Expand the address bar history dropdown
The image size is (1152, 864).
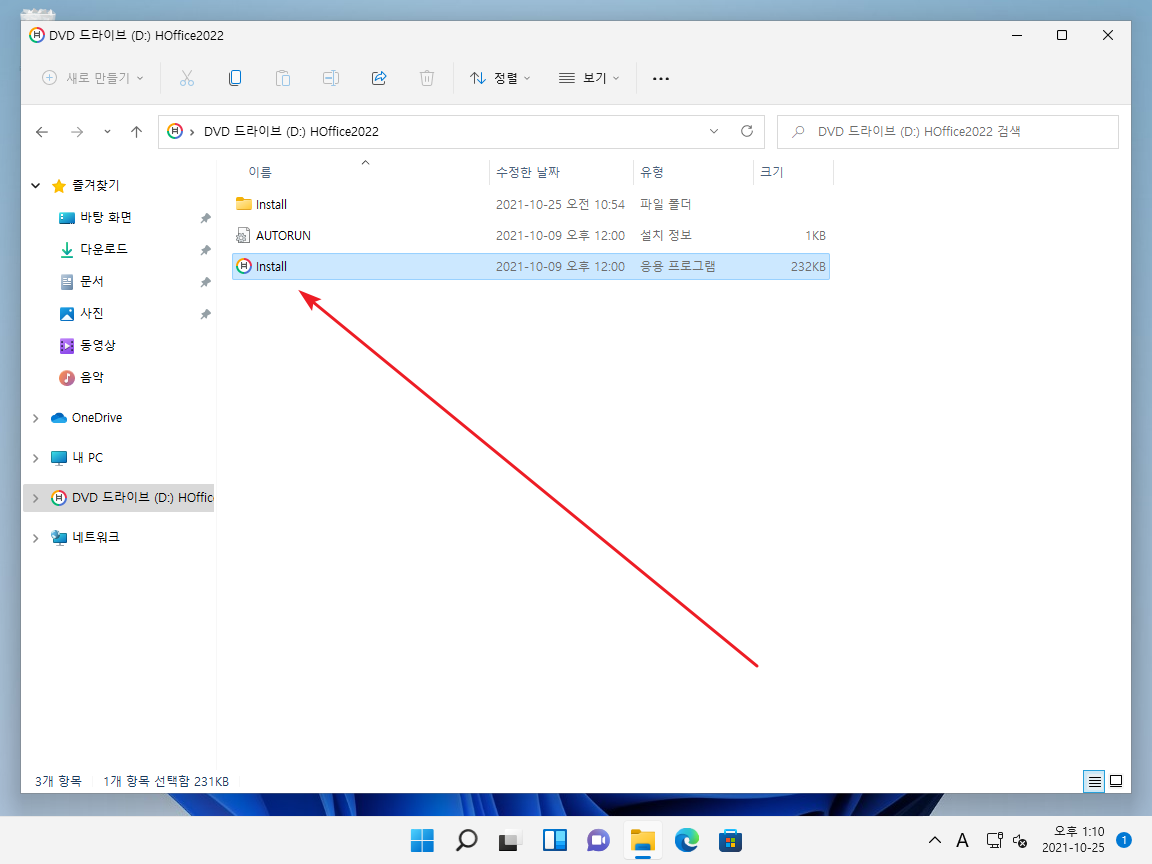coord(713,132)
